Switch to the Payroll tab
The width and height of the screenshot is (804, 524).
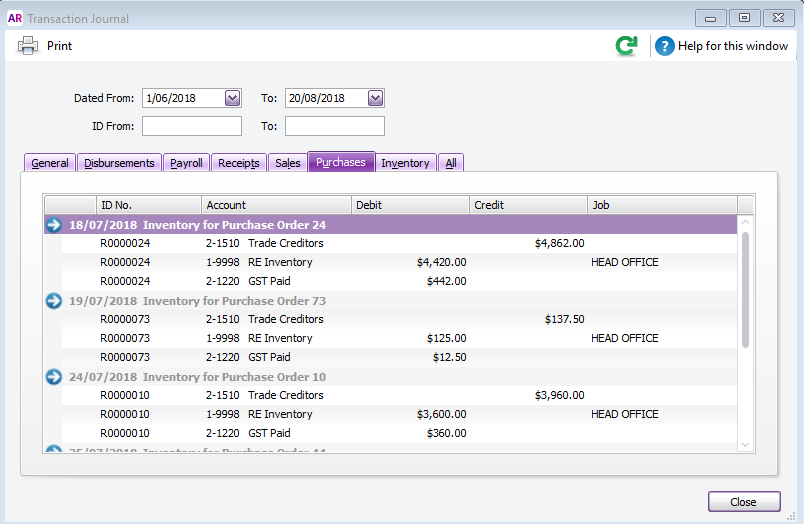[x=186, y=163]
